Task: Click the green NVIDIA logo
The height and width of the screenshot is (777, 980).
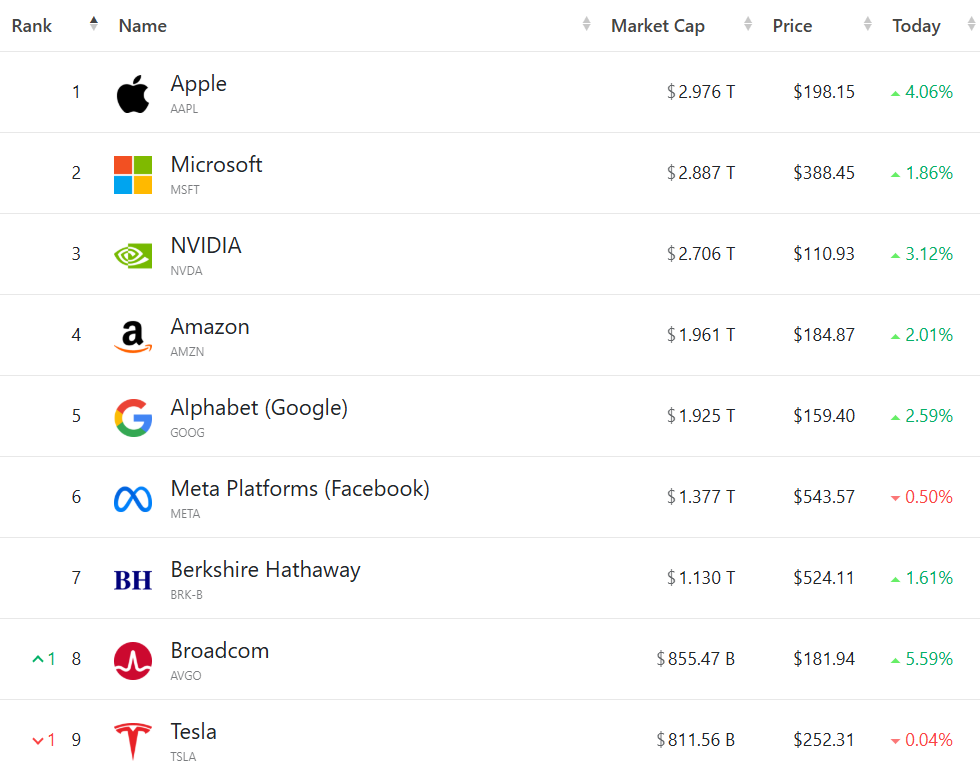Action: point(133,256)
